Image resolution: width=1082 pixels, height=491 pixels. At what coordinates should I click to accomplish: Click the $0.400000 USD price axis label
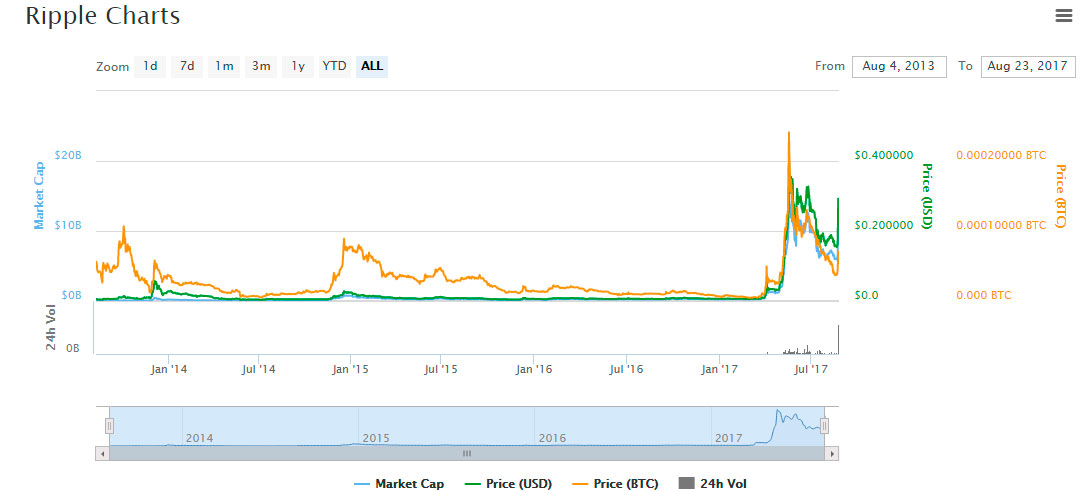coord(884,155)
